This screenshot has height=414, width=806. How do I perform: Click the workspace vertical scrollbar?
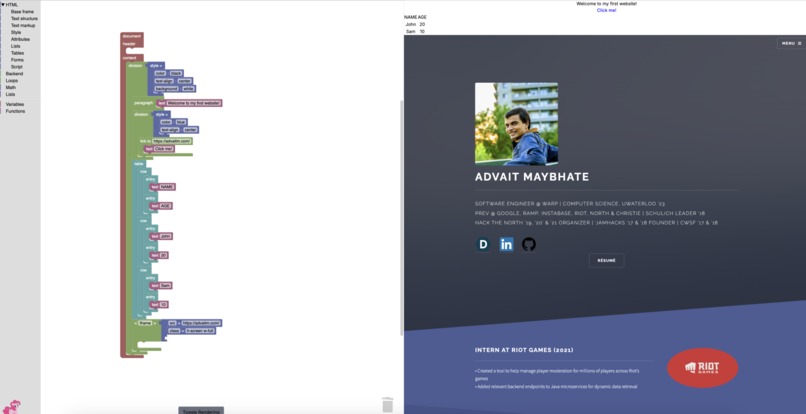click(401, 216)
